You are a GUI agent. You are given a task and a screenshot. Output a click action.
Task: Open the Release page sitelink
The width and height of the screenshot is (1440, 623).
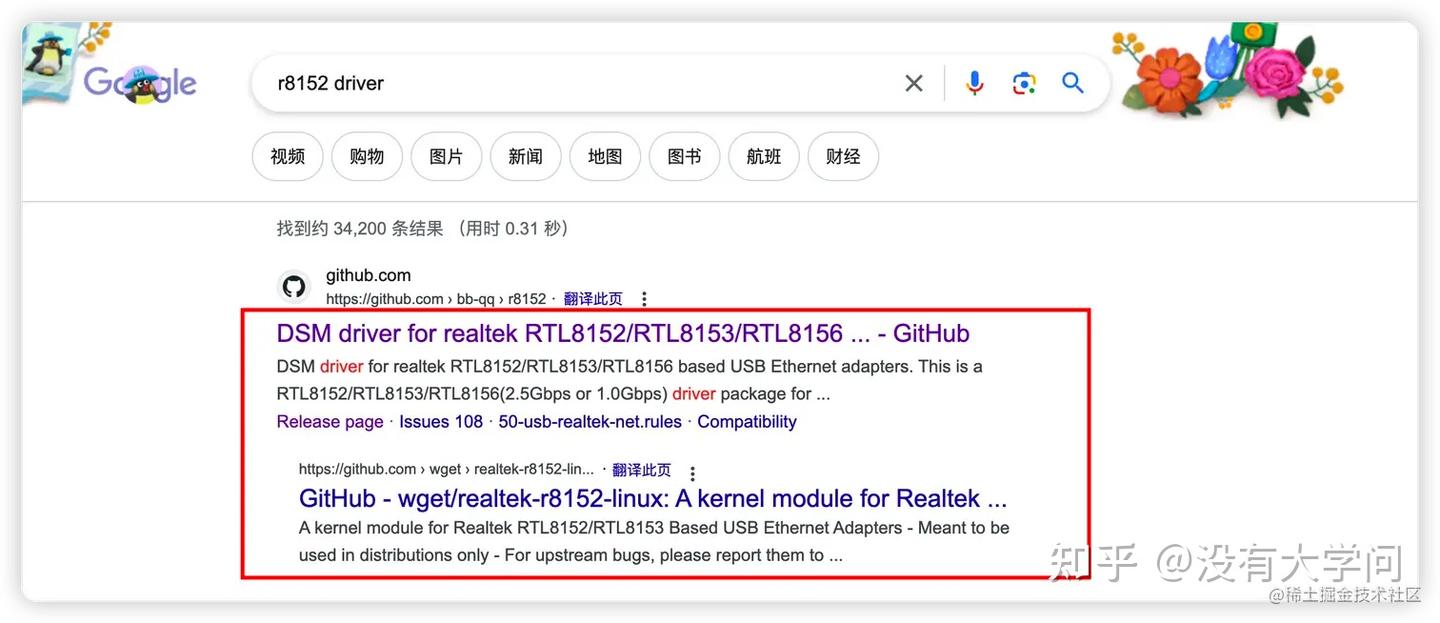click(330, 422)
